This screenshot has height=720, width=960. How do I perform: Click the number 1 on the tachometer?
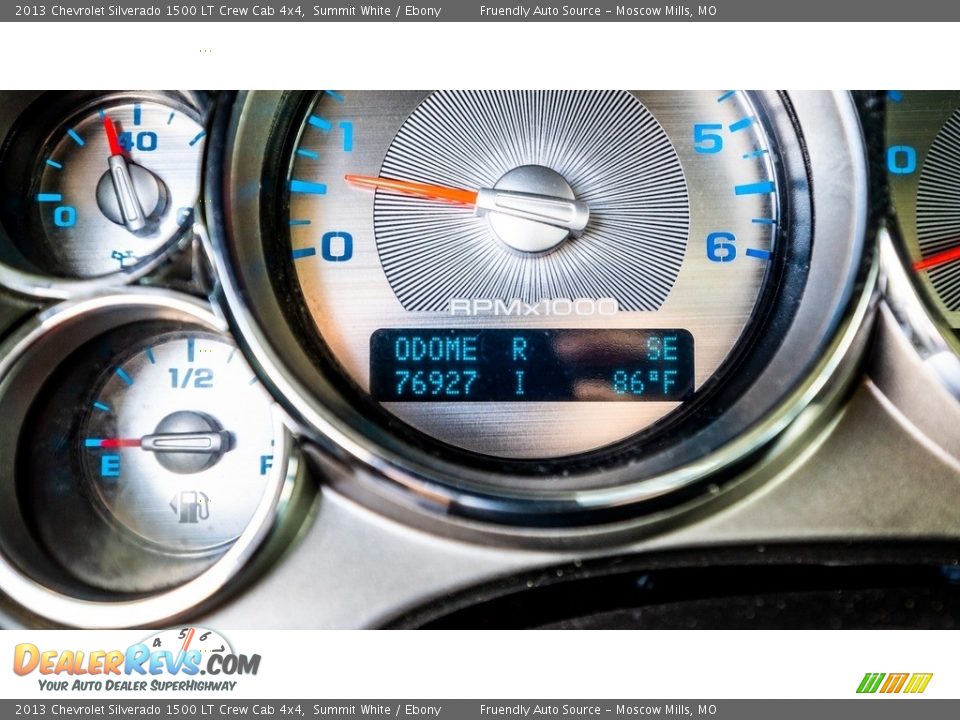click(x=347, y=136)
